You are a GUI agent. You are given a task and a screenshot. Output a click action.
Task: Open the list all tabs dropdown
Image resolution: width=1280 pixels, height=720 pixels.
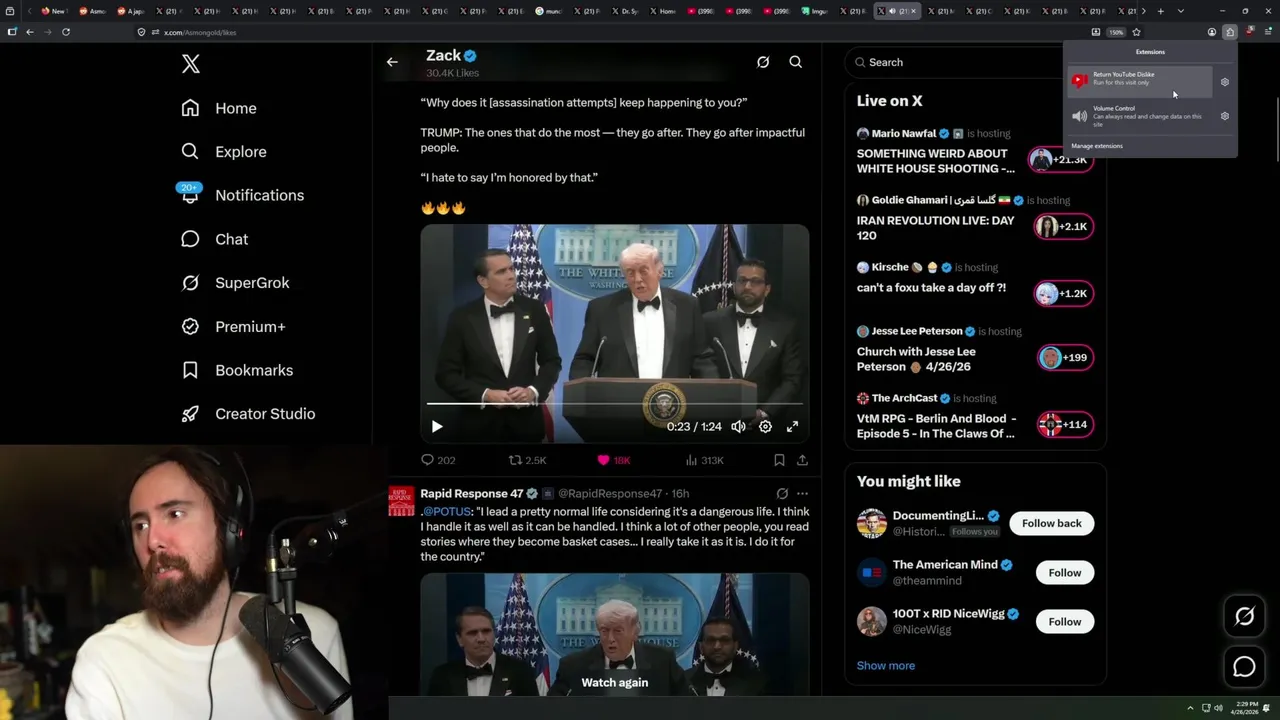[1181, 11]
